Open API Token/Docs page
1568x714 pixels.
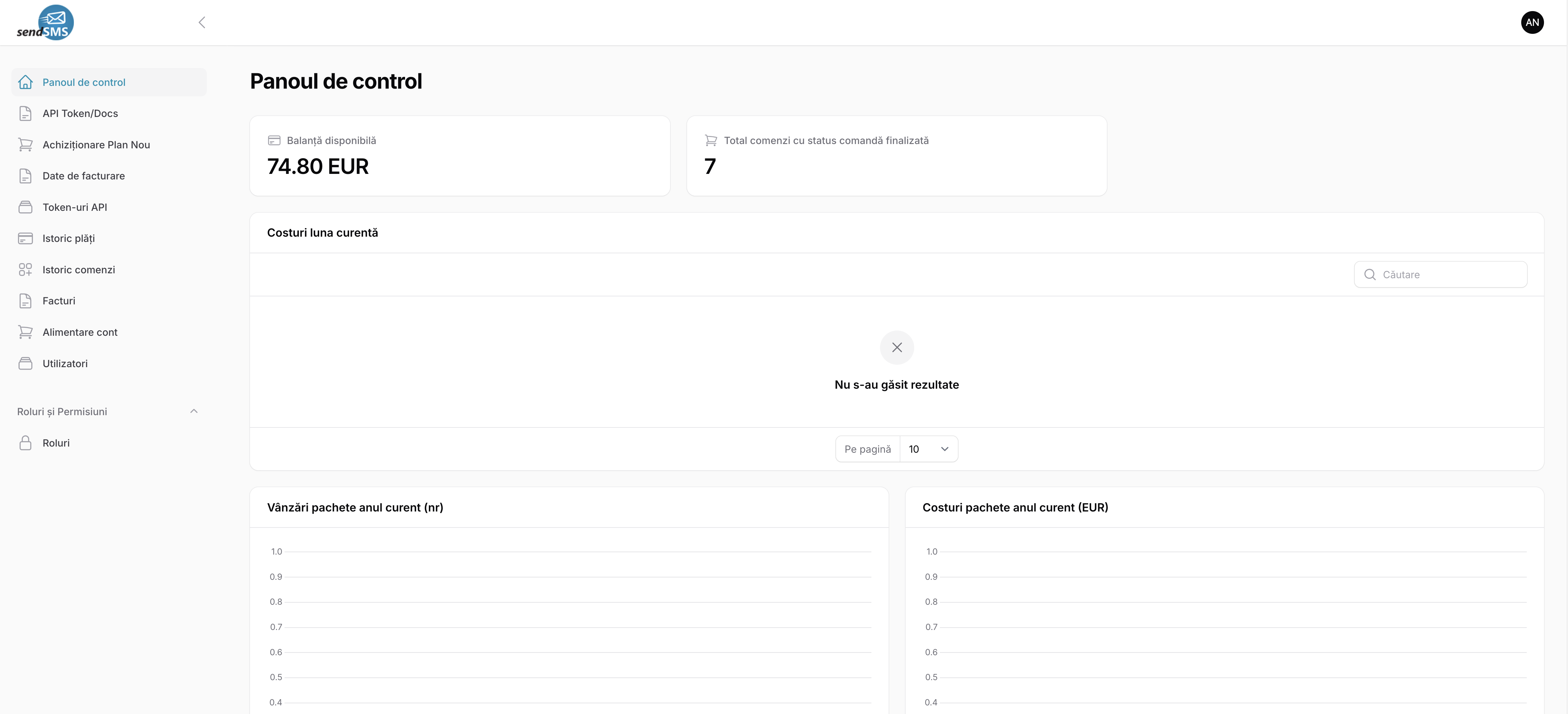109,113
